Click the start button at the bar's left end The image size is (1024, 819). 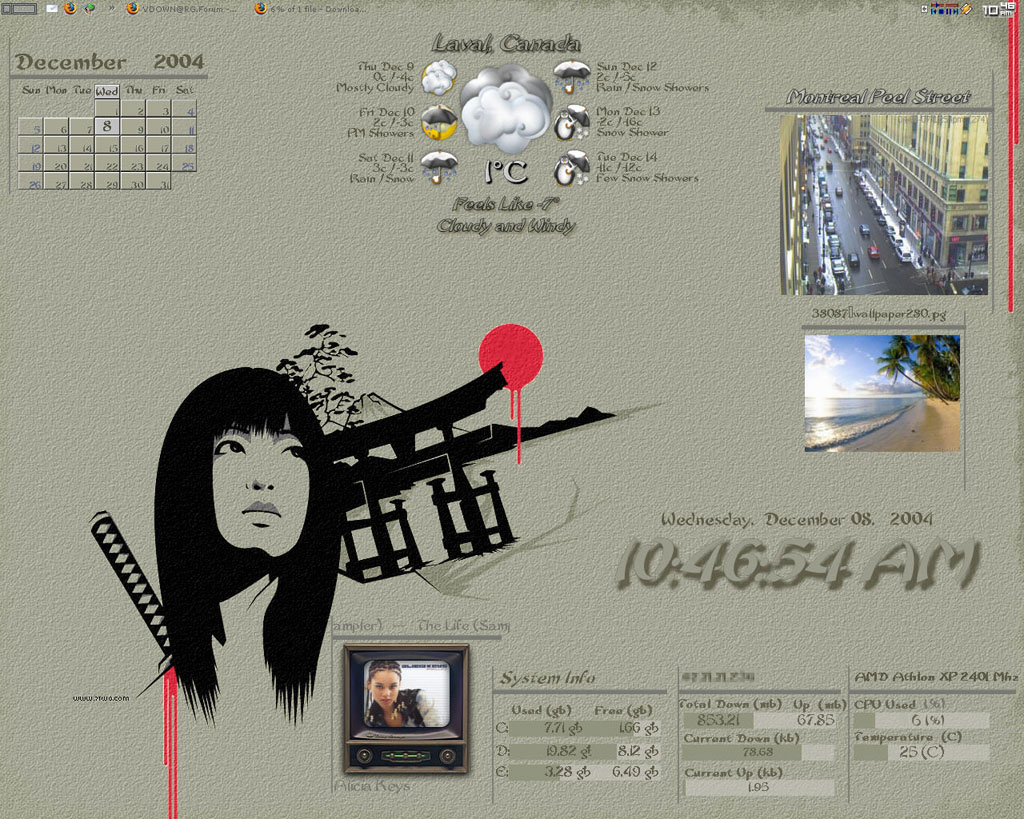coord(20,9)
